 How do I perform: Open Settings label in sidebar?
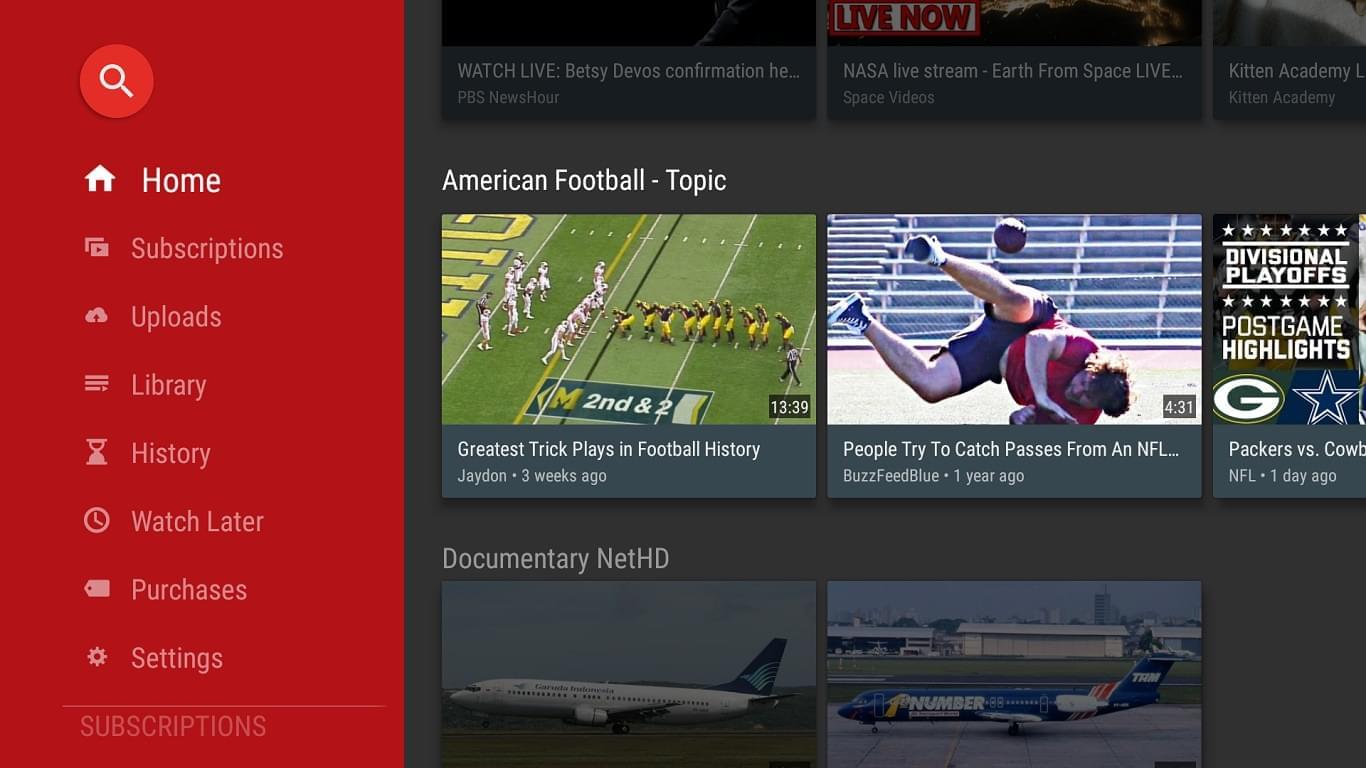coord(177,658)
